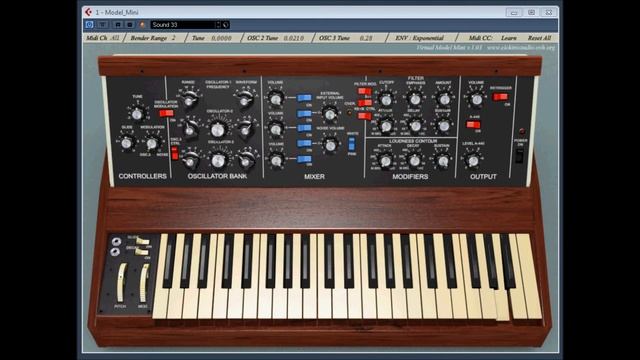The image size is (640, 360).
Task: Toggle the A-440 red switch
Action: pos(473,125)
